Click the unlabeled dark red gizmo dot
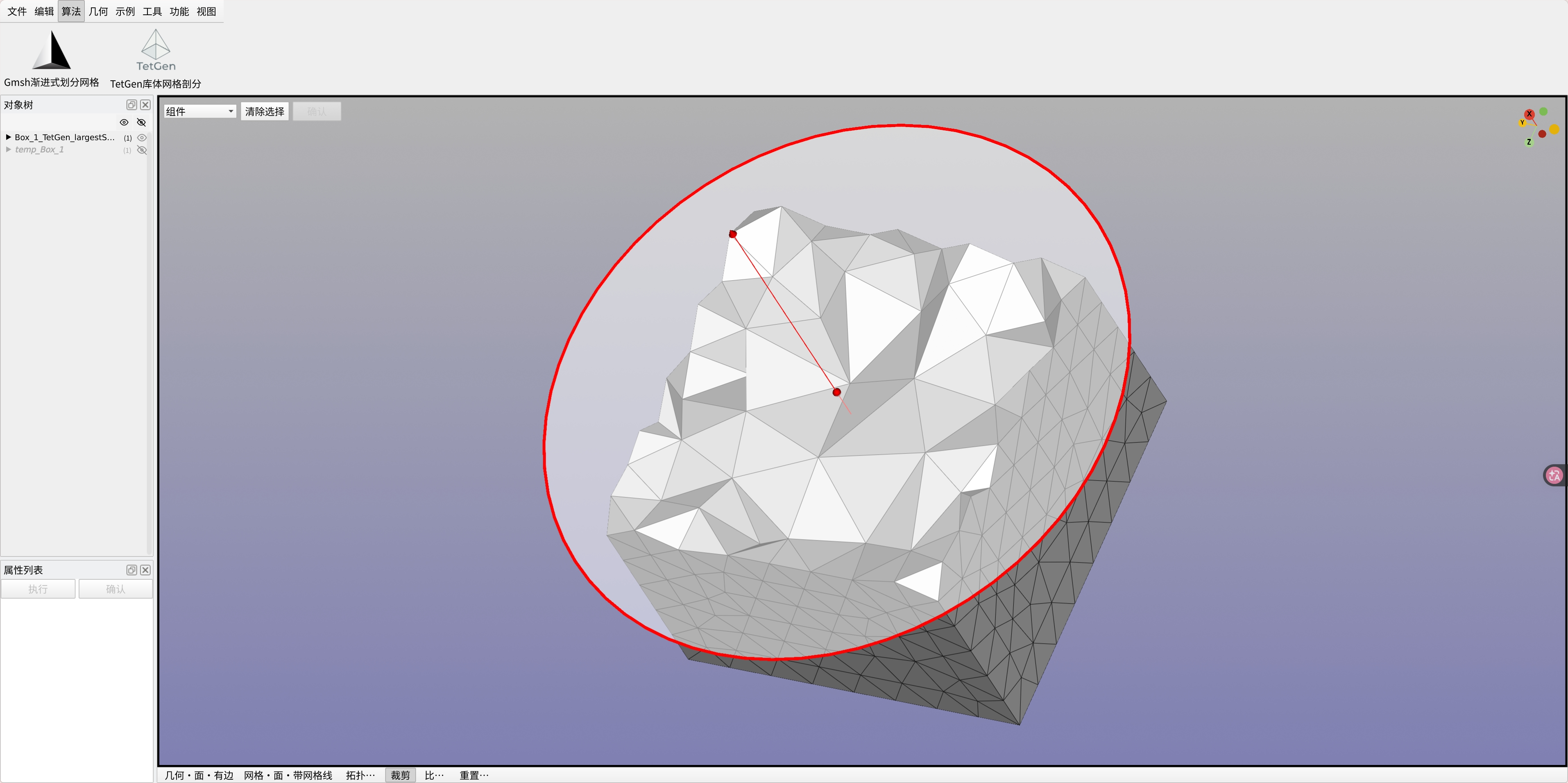The image size is (1568, 783). pyautogui.click(x=1542, y=134)
